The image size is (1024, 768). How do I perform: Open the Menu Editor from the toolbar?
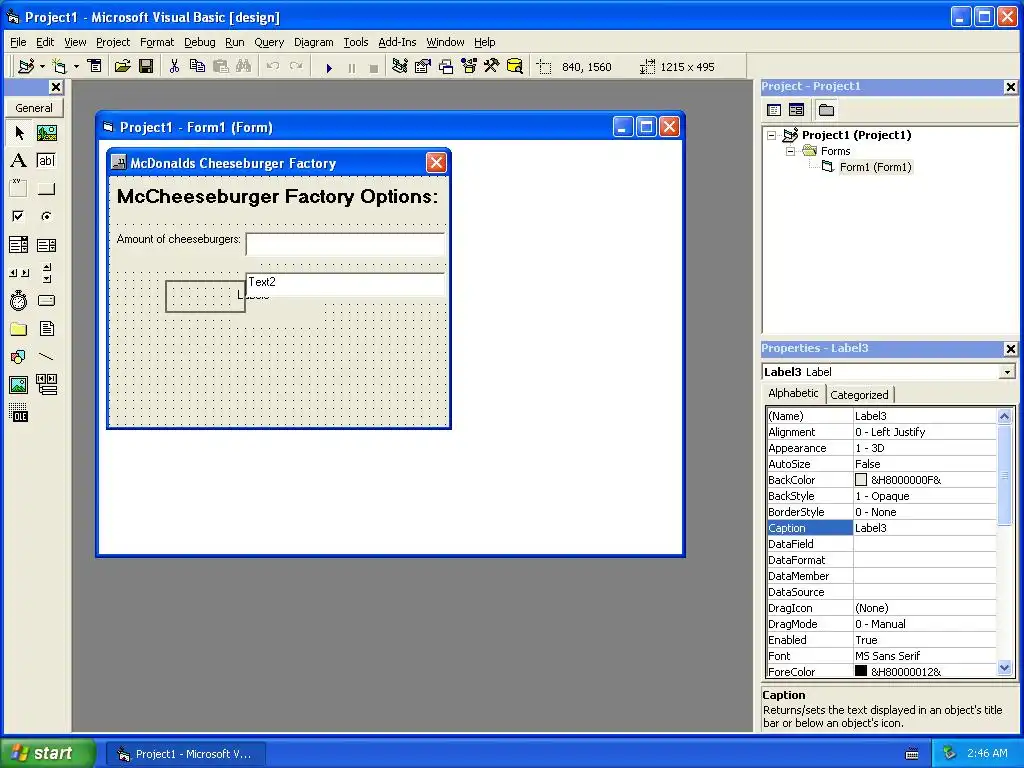[x=95, y=66]
